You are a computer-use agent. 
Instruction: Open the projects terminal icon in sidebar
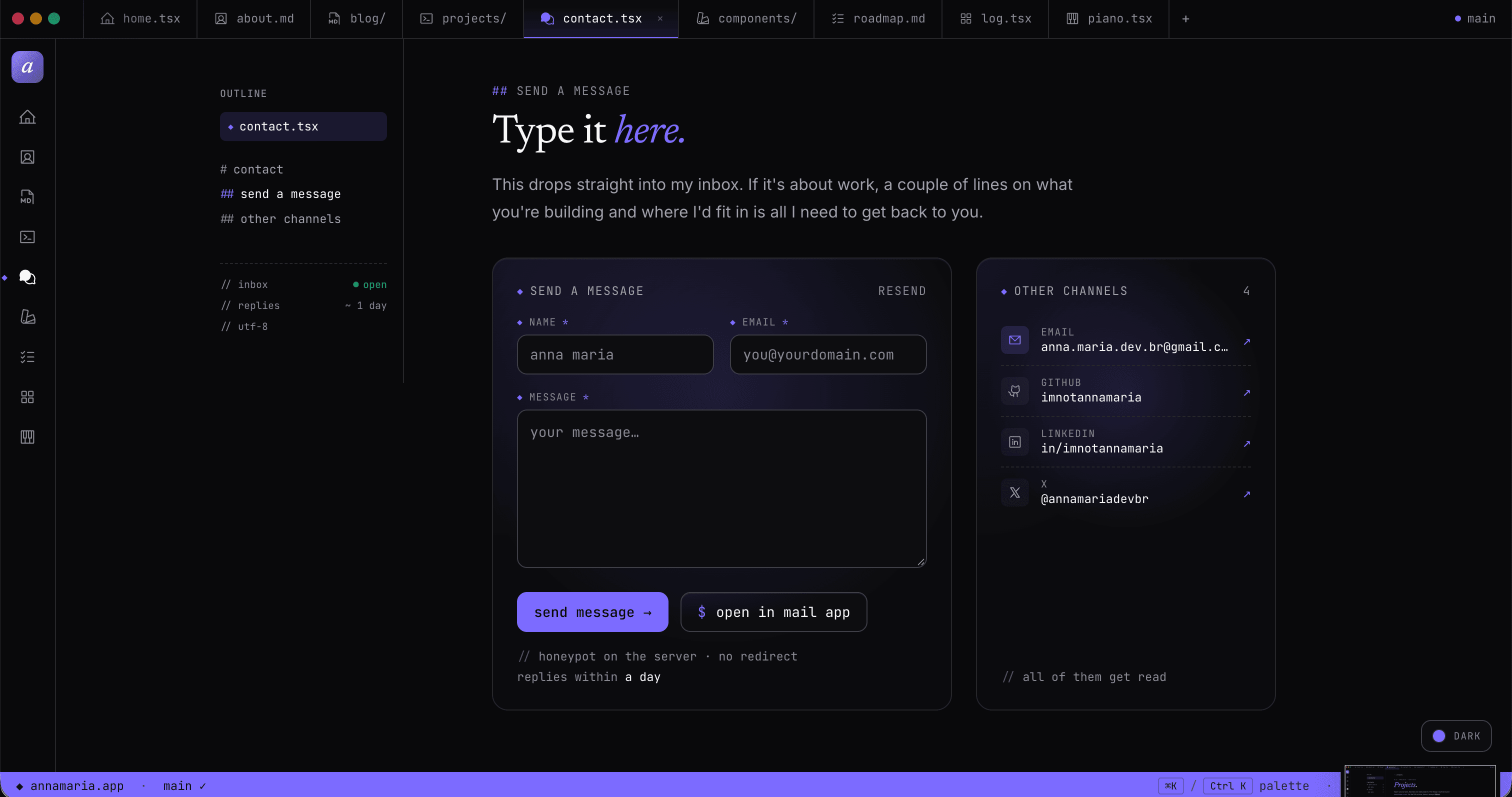(x=27, y=236)
